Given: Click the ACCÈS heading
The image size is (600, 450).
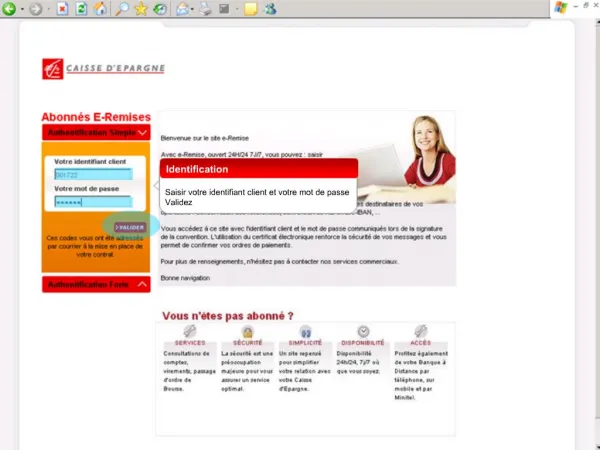Looking at the screenshot, I should [x=421, y=343].
